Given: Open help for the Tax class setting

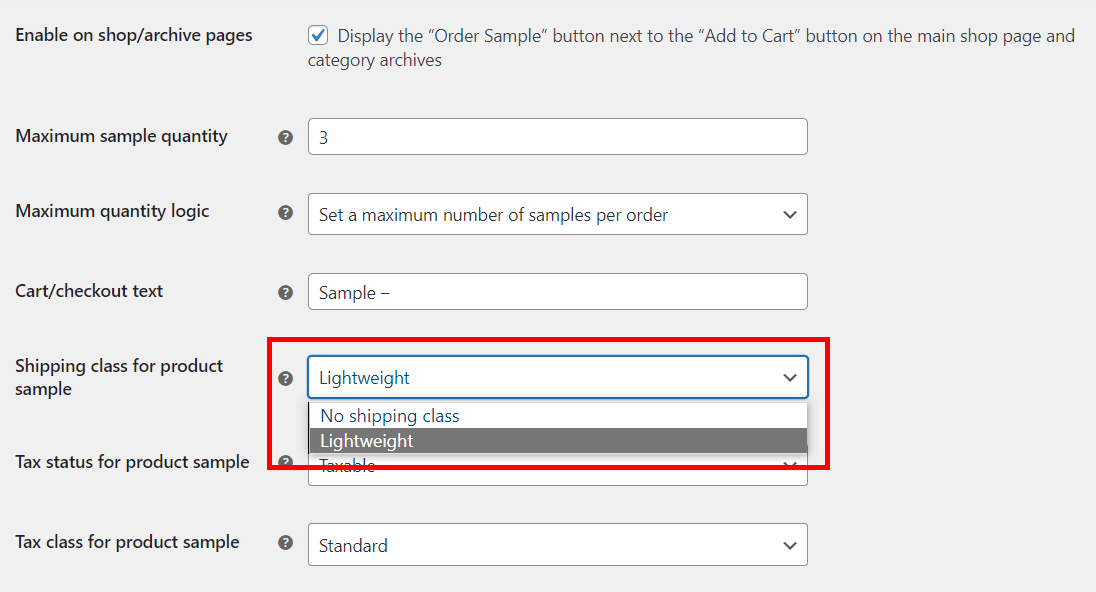Looking at the screenshot, I should click(285, 542).
